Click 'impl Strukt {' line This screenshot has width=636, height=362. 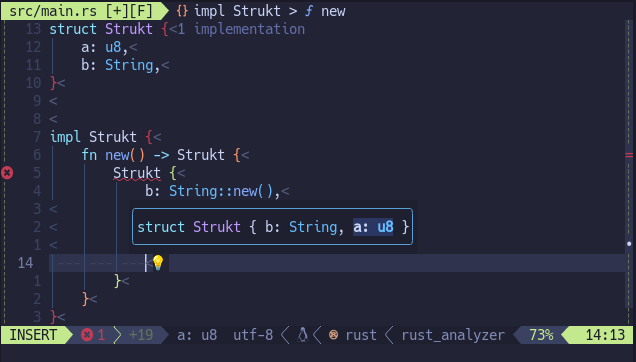101,137
